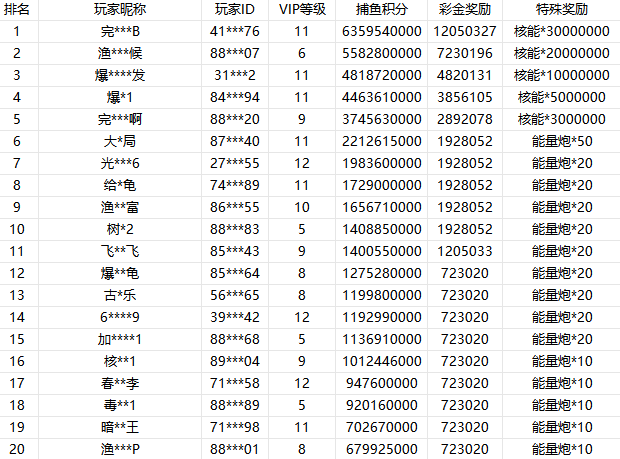Click player ID 39***42
The image size is (620, 459).
coord(234,317)
